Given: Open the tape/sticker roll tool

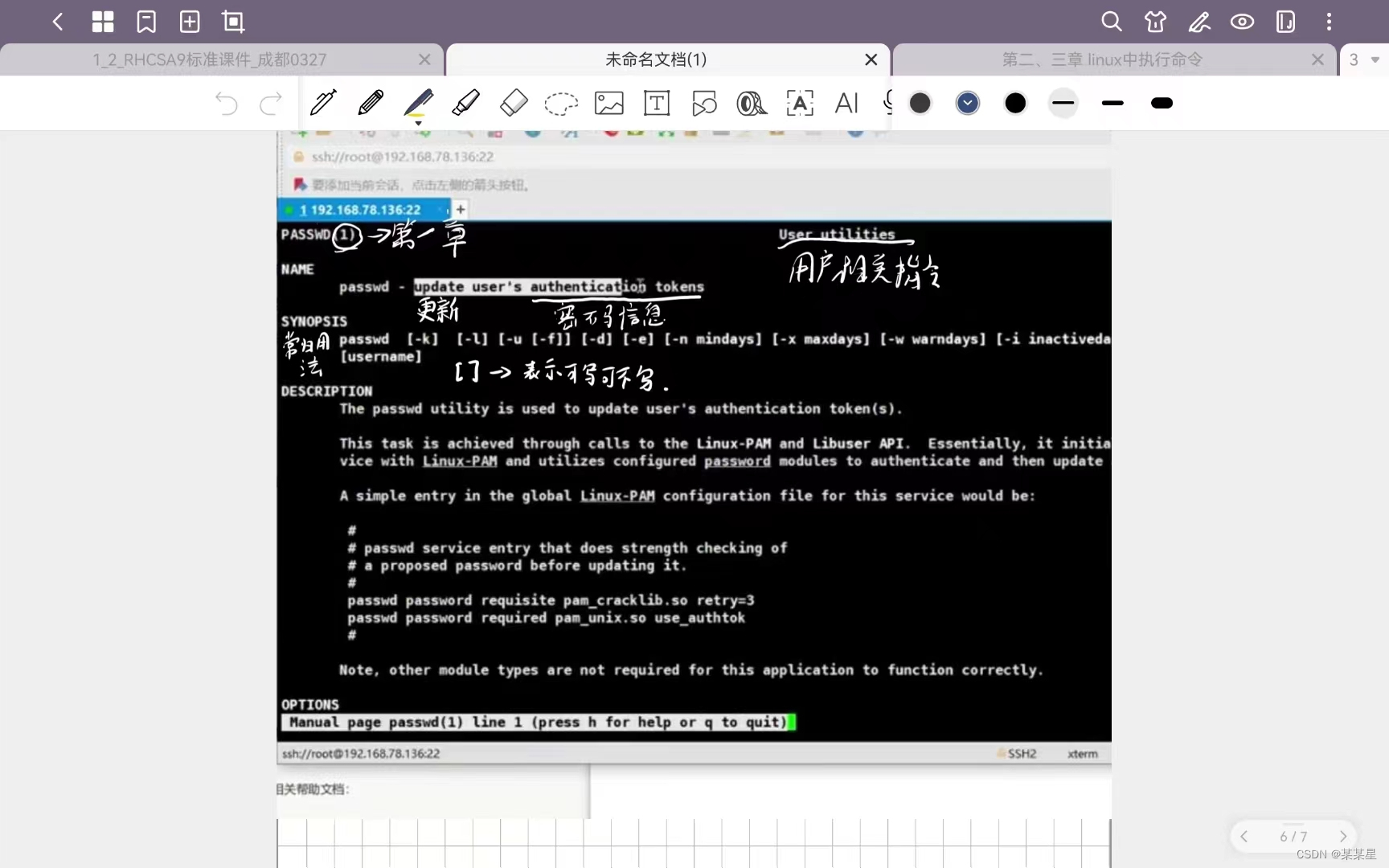Looking at the screenshot, I should [x=752, y=103].
